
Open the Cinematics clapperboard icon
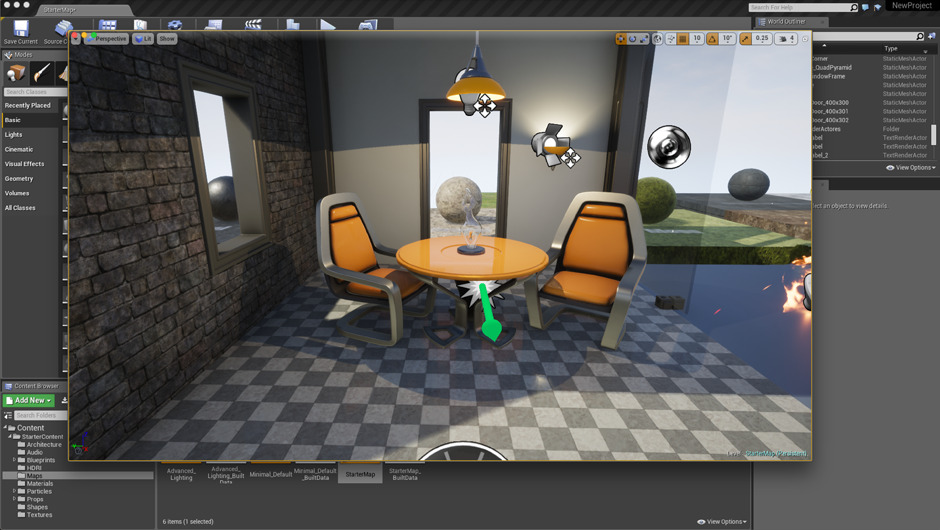point(253,25)
